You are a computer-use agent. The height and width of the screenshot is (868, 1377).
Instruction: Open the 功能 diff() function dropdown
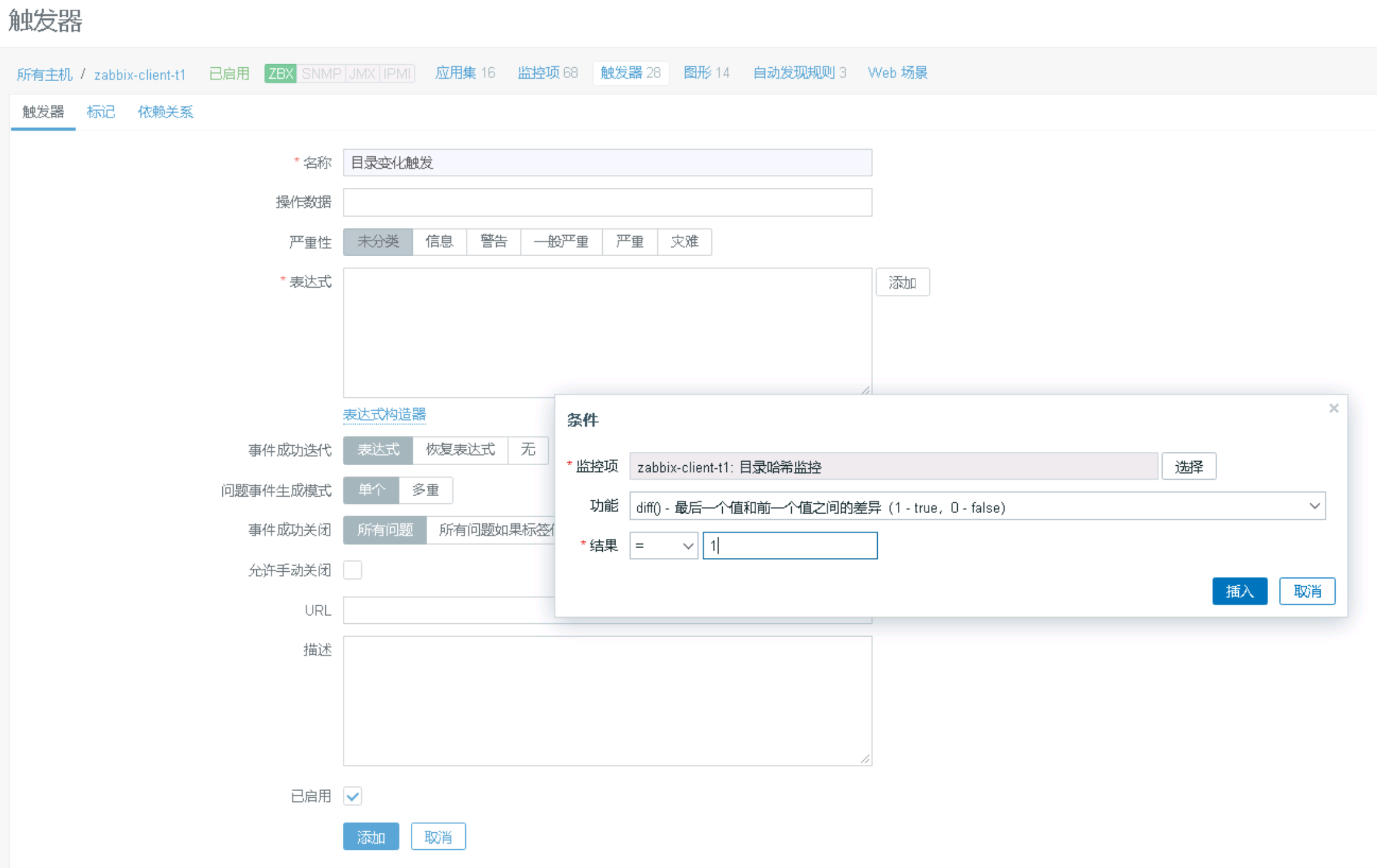[x=977, y=506]
